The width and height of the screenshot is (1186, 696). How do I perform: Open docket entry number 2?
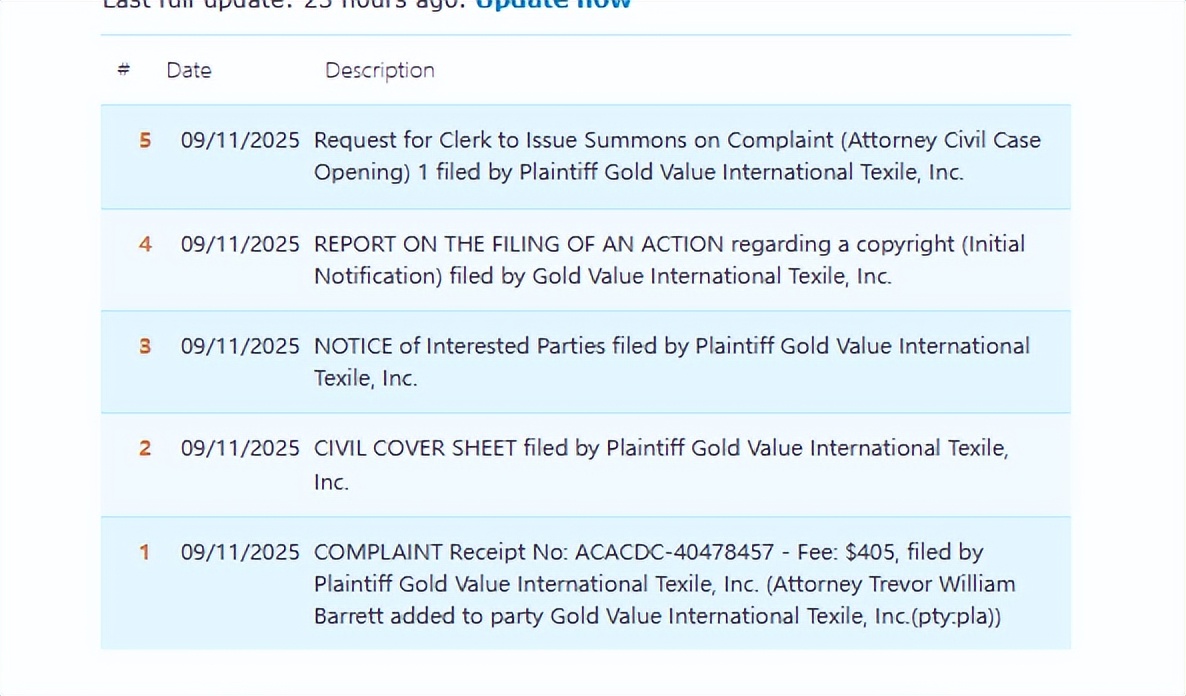pyautogui.click(x=145, y=448)
